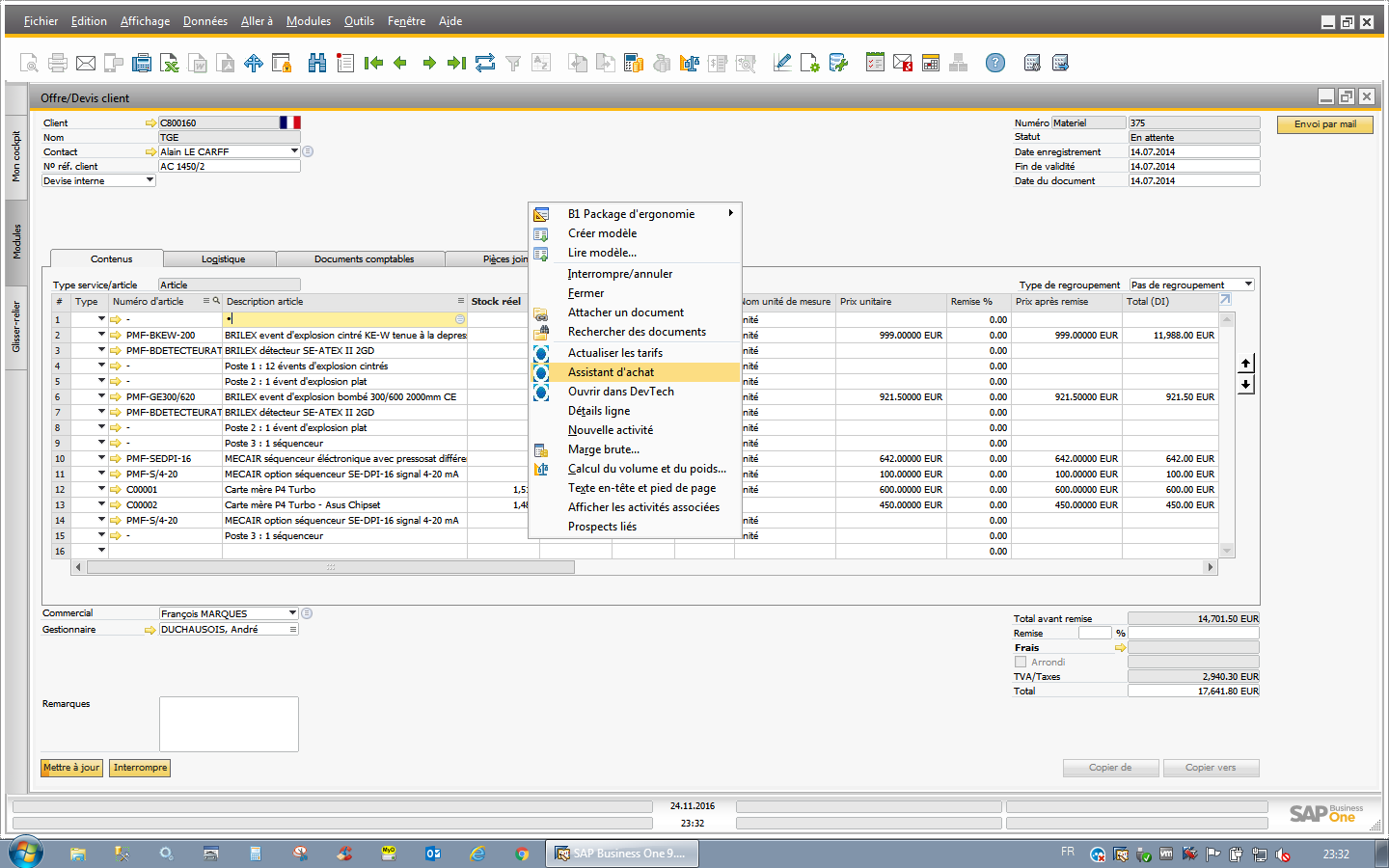This screenshot has height=868, width=1389.
Task: Click the horizontal scrollbar of the table
Action: point(330,567)
